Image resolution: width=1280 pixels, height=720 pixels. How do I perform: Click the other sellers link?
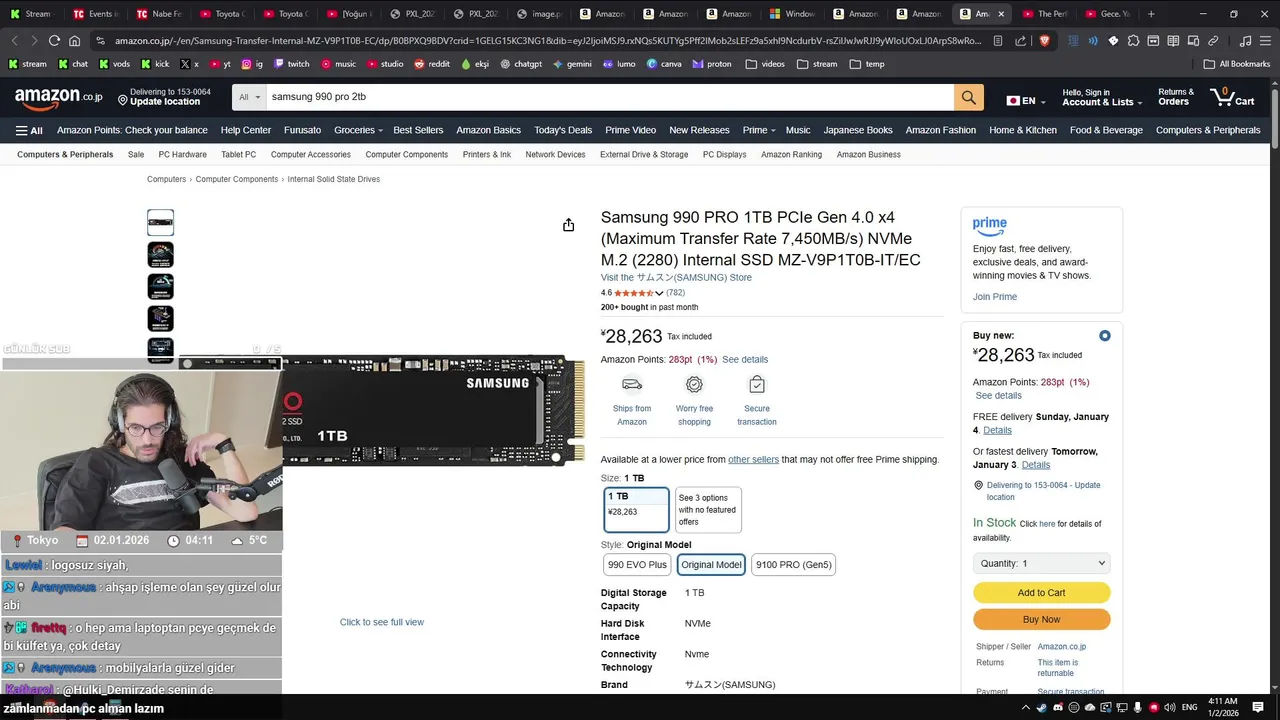pyautogui.click(x=753, y=460)
